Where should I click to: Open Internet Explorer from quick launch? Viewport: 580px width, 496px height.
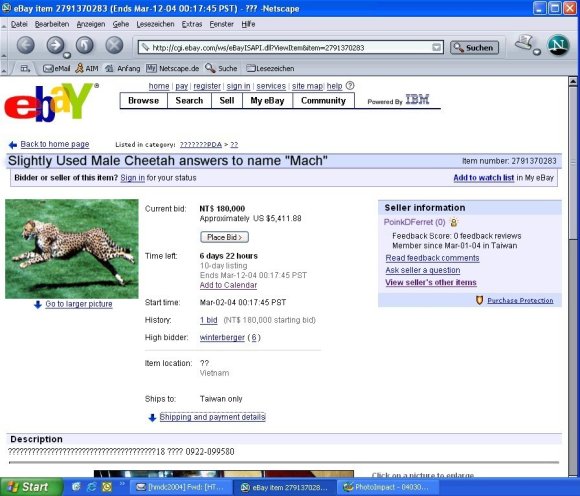92,487
